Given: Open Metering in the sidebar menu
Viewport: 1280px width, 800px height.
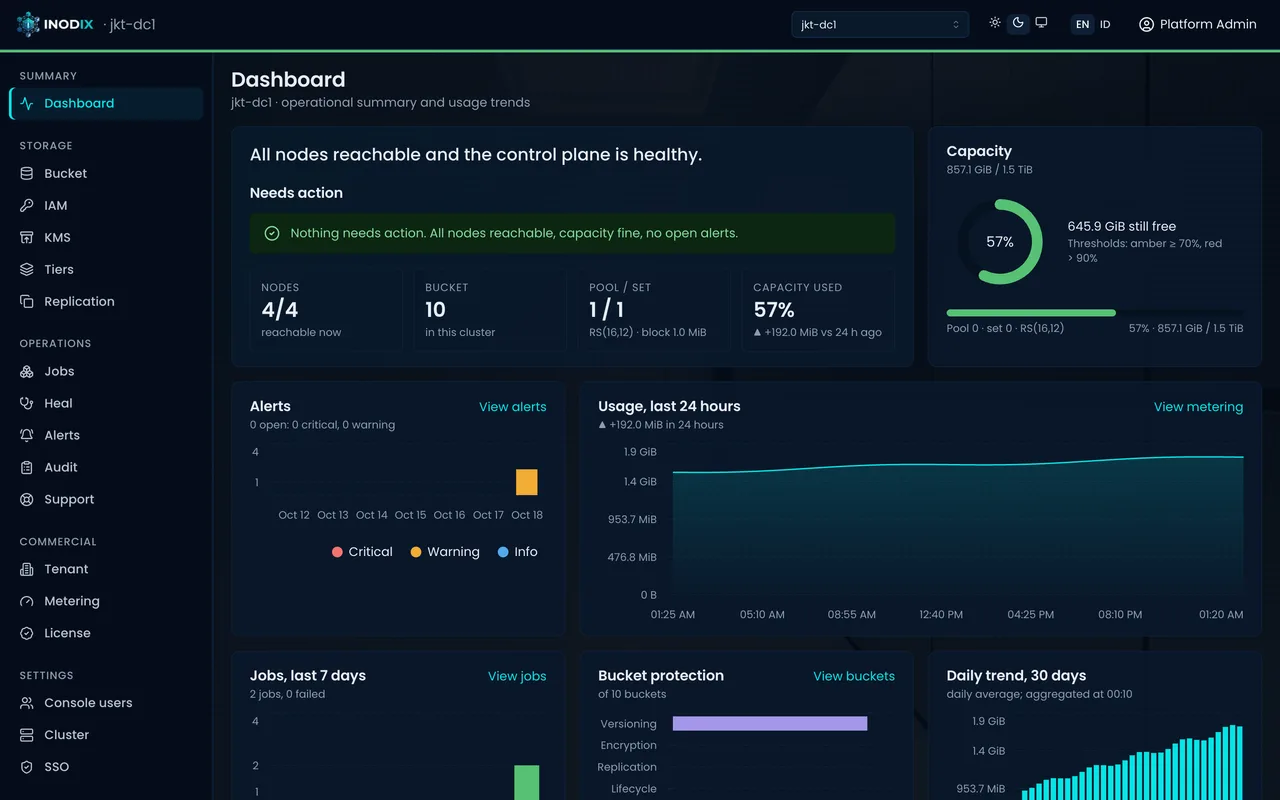Looking at the screenshot, I should click(x=106, y=601).
